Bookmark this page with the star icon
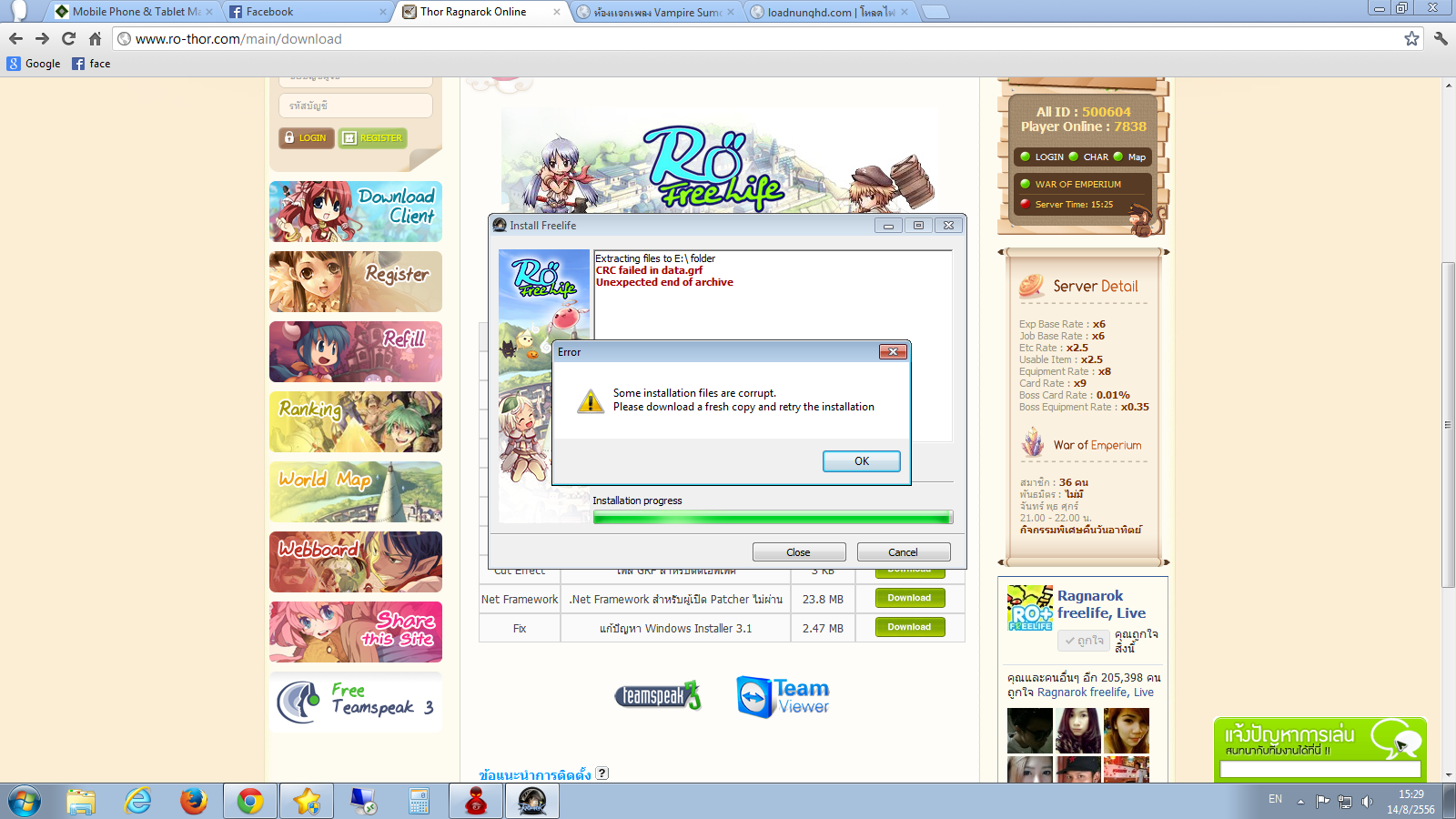This screenshot has height=819, width=1456. [x=1411, y=38]
